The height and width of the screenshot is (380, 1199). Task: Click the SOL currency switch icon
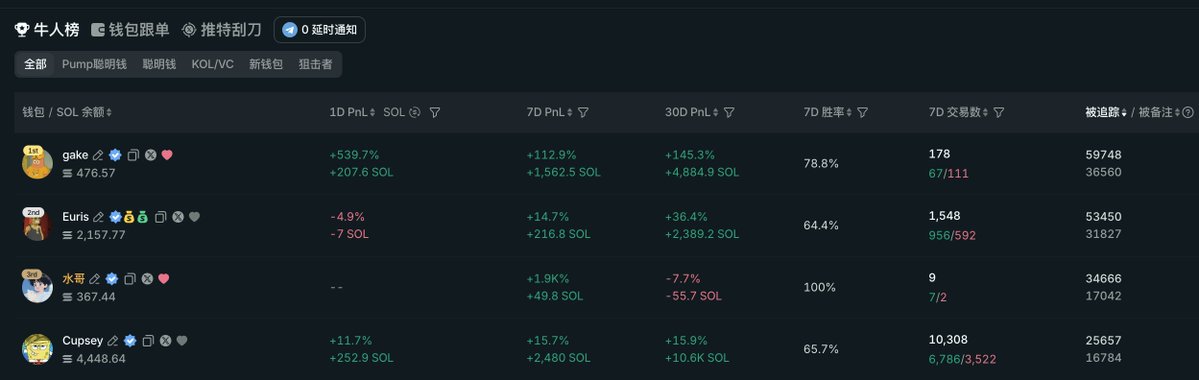414,112
